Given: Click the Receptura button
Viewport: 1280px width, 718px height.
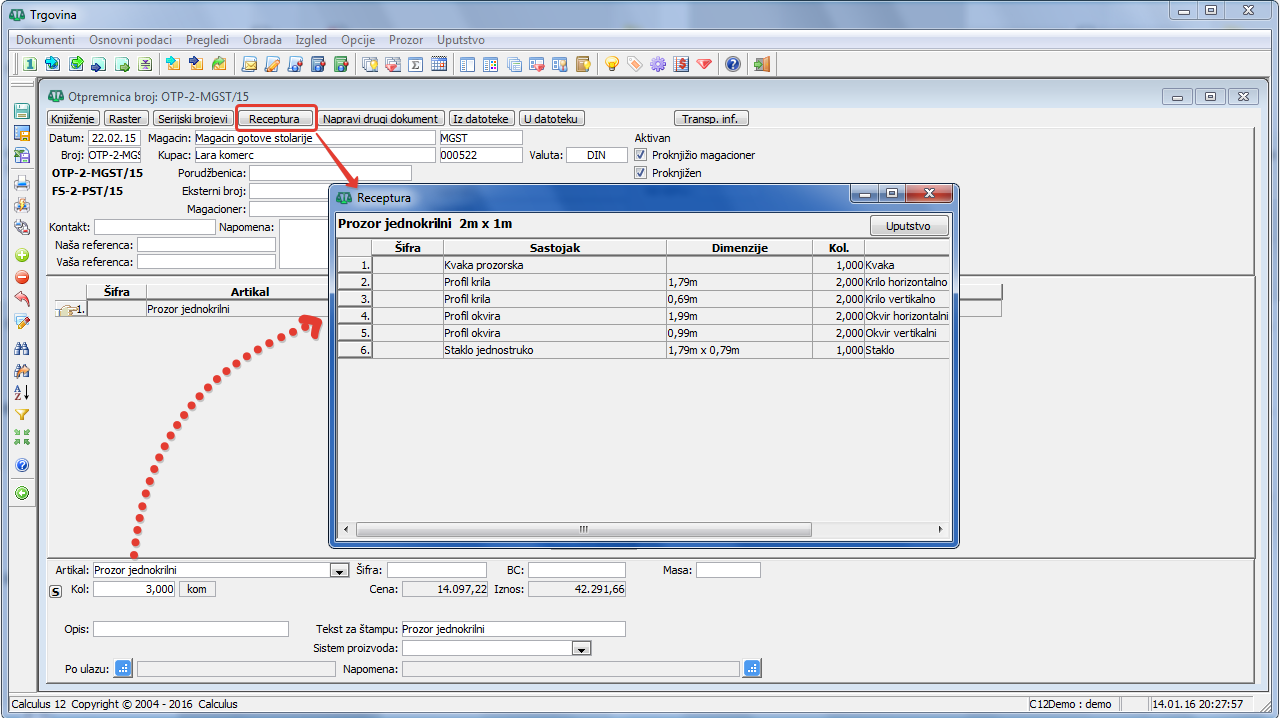Looking at the screenshot, I should coord(274,119).
